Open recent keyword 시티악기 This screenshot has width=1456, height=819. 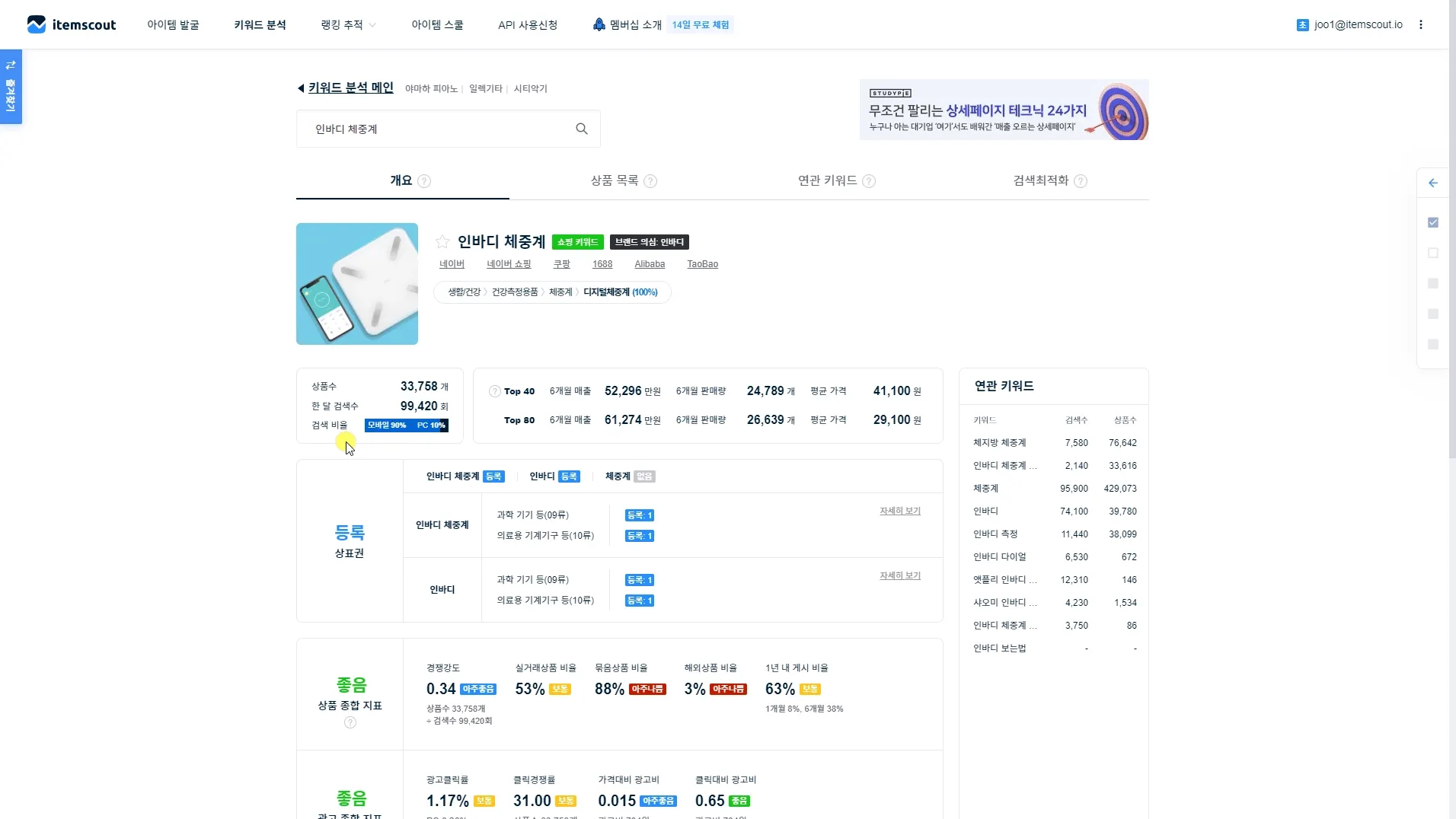pos(530,89)
